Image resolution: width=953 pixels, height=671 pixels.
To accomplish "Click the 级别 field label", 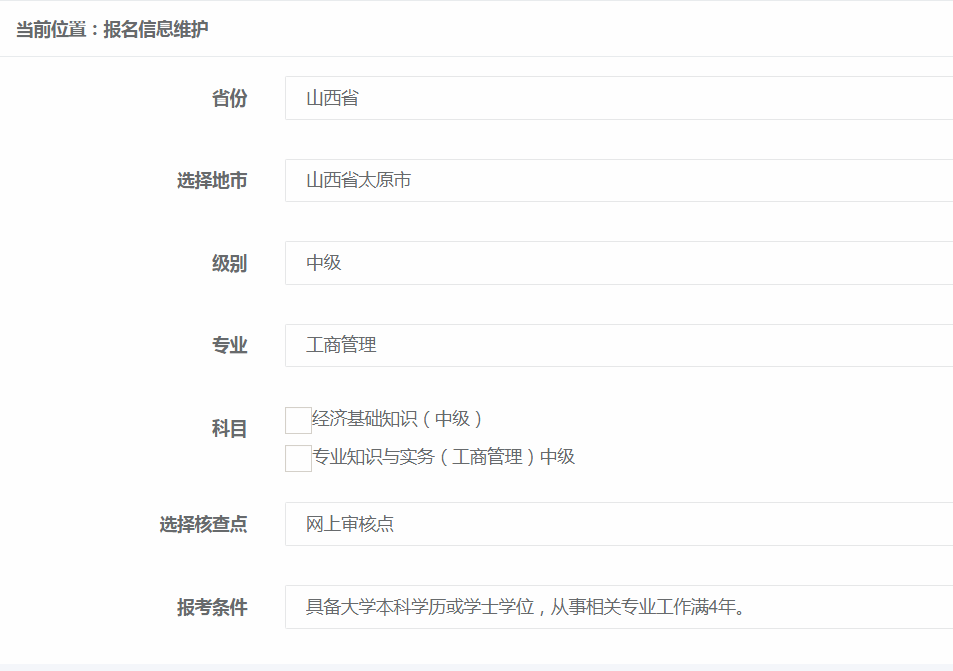I will click(x=229, y=264).
